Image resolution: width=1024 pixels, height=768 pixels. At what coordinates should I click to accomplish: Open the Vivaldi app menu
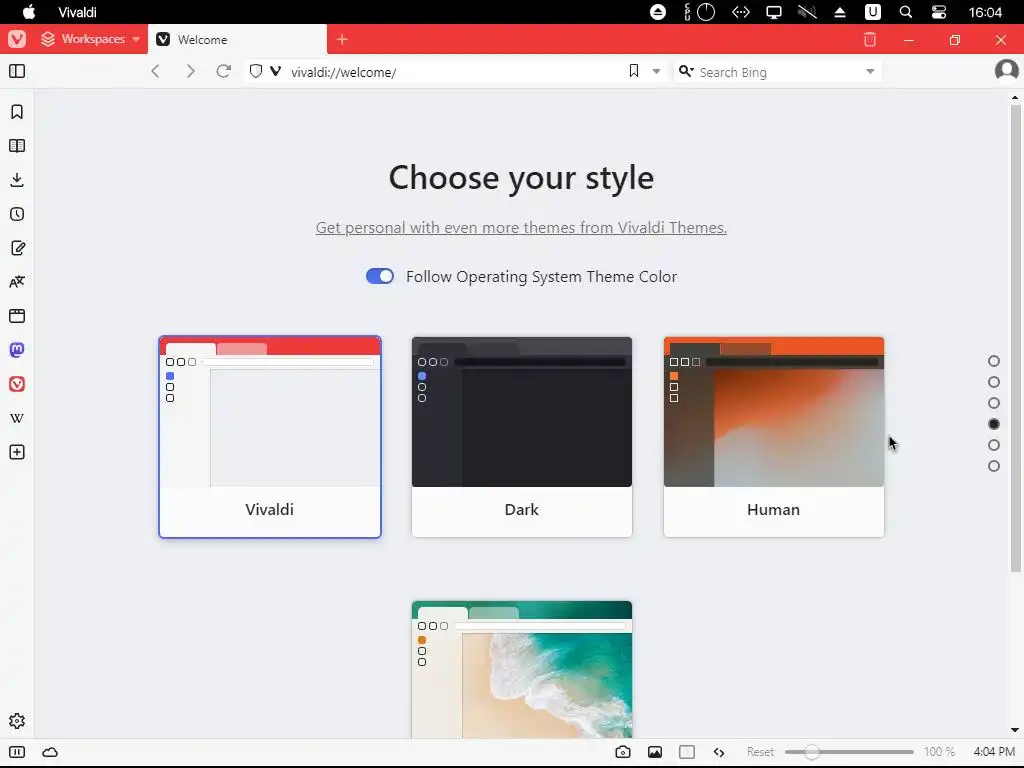point(77,12)
